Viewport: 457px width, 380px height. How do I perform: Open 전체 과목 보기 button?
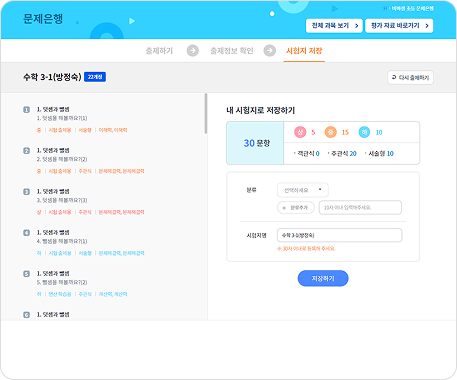[x=334, y=26]
